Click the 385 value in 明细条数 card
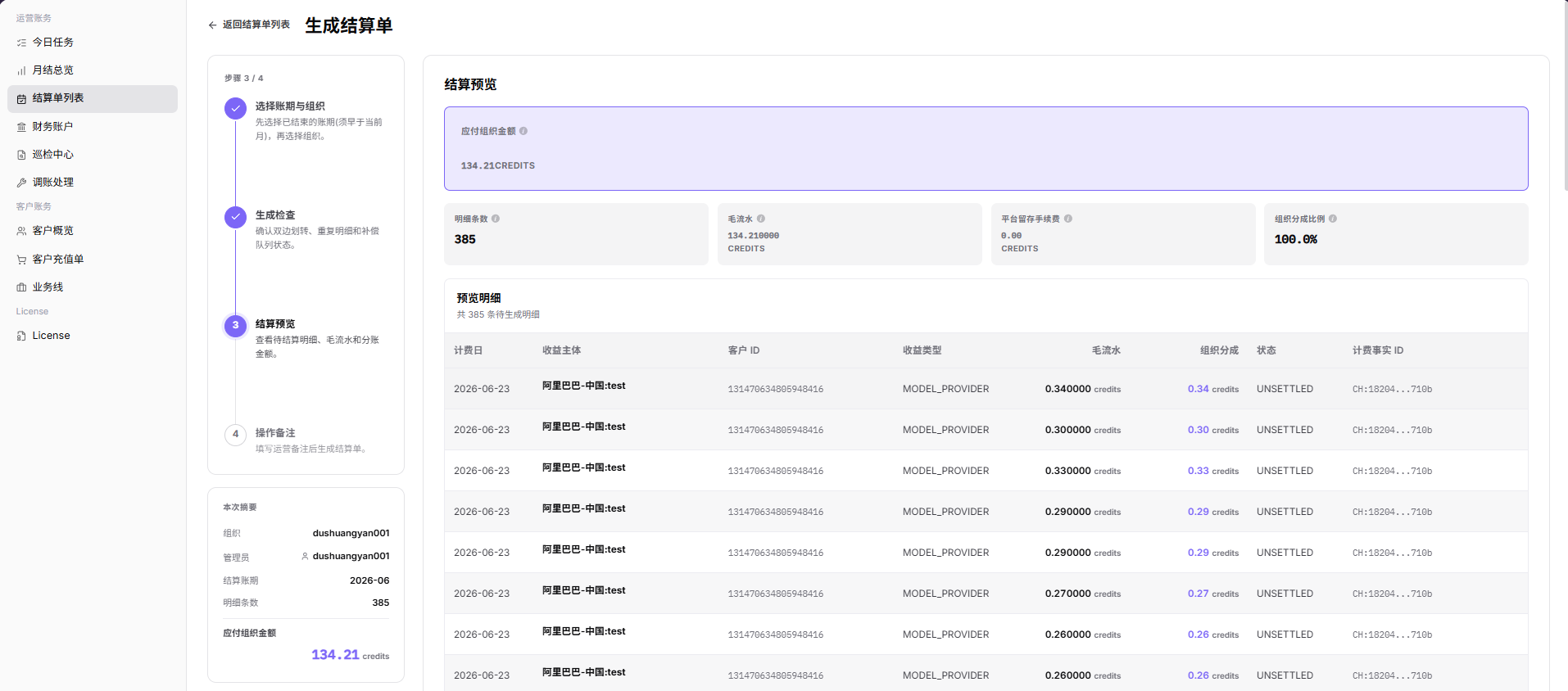 click(x=465, y=239)
